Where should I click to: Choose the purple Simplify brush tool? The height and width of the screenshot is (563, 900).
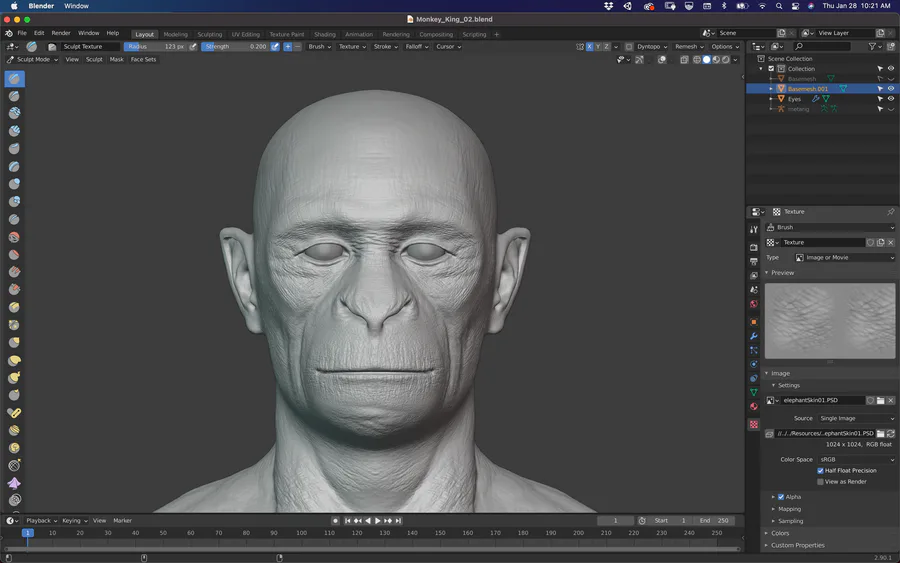14,483
